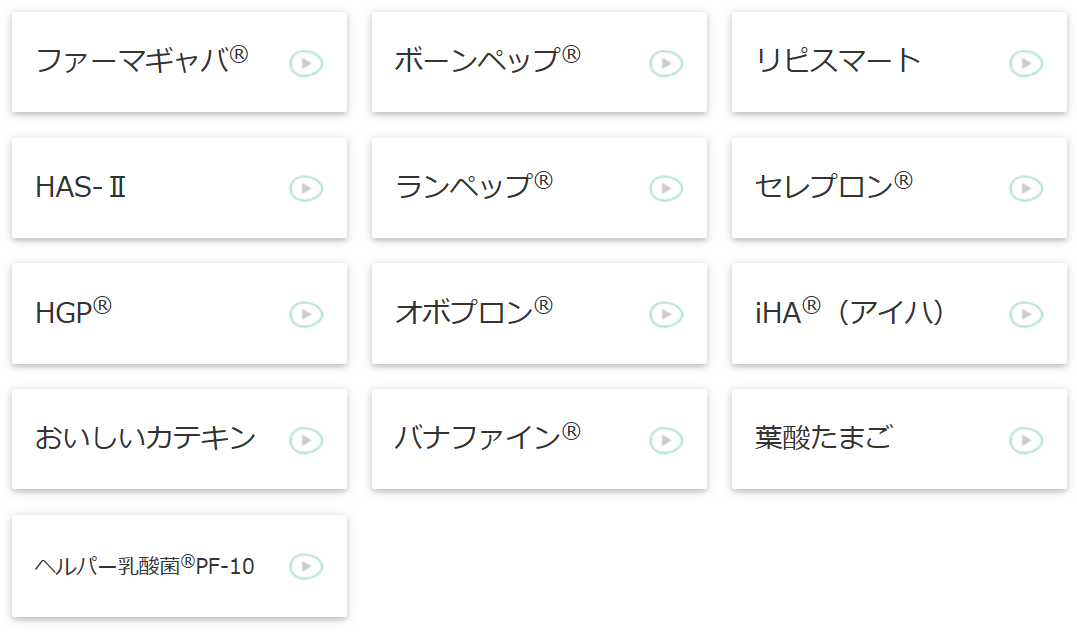1077x638 pixels.
Task: Hit the arrow icon on ランペップ card
Action: click(666, 188)
